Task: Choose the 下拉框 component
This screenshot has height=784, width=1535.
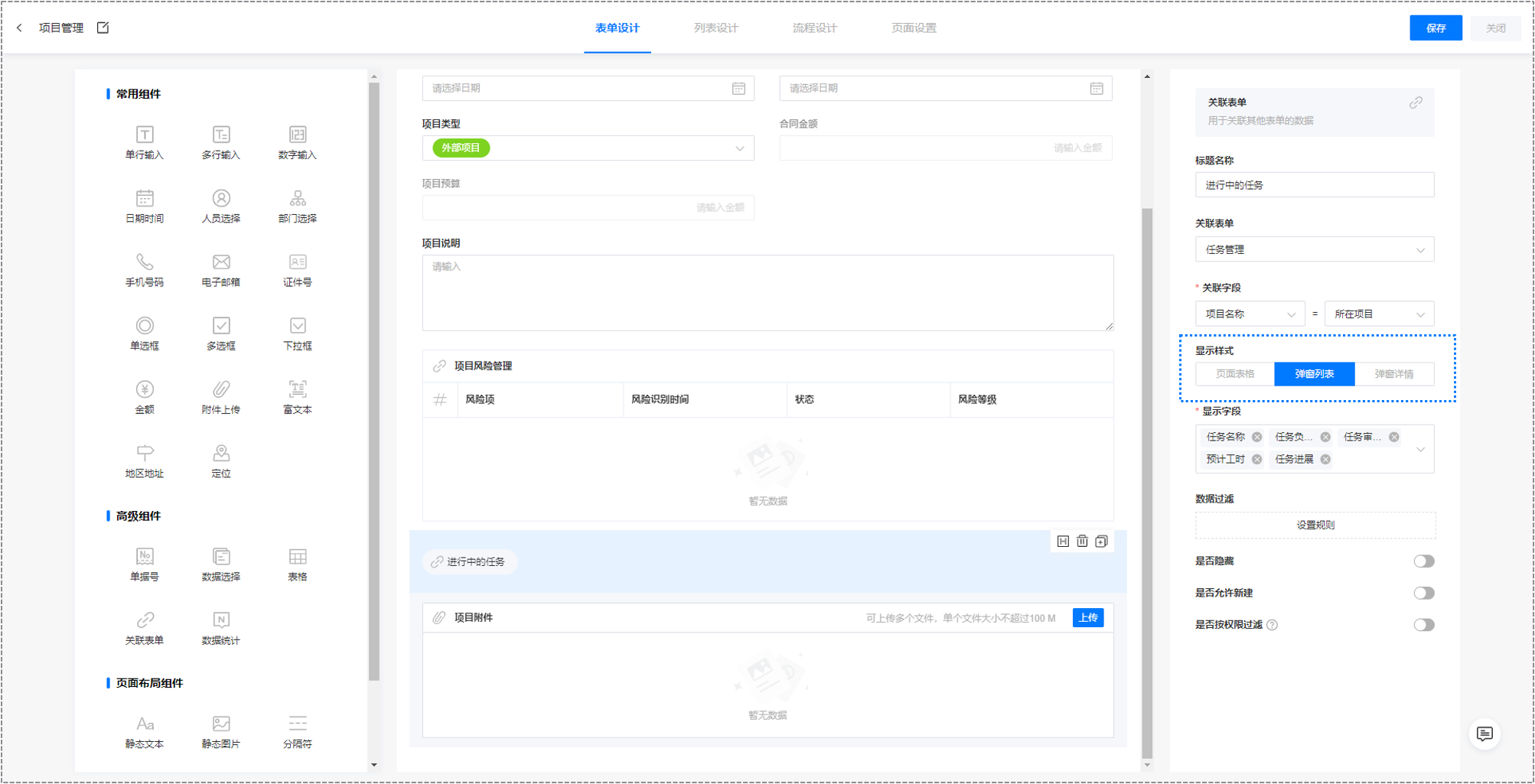Action: (x=298, y=334)
